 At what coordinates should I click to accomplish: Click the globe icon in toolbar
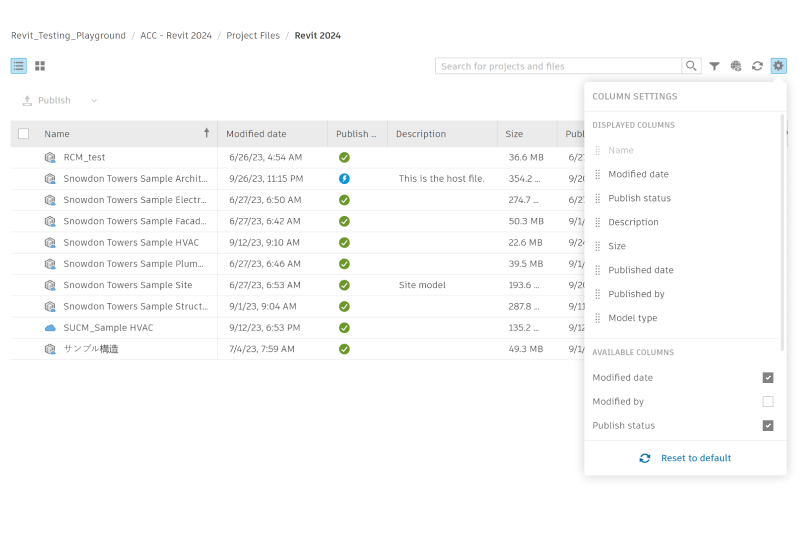[x=736, y=66]
